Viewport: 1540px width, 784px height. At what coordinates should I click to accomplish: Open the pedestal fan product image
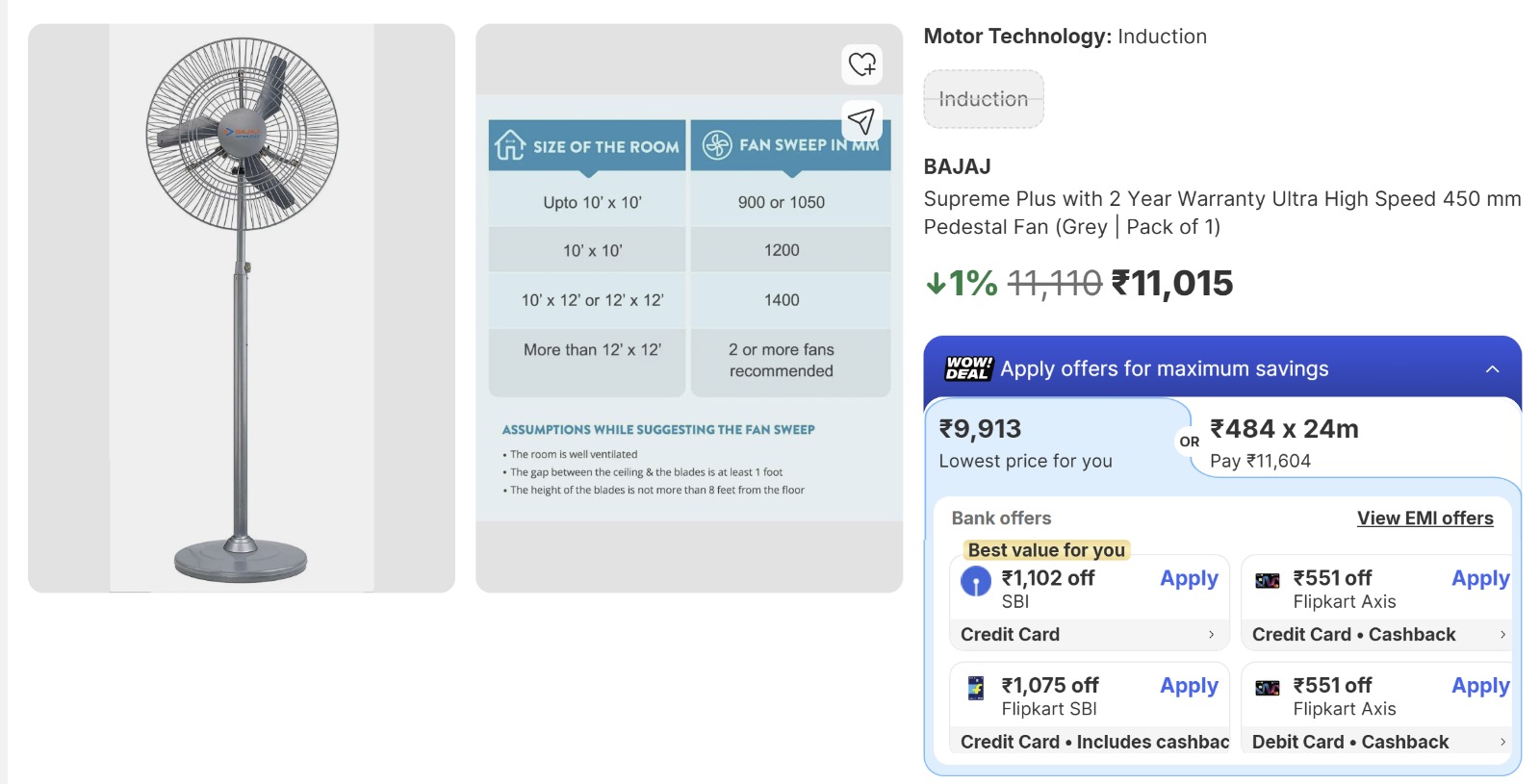[x=242, y=308]
